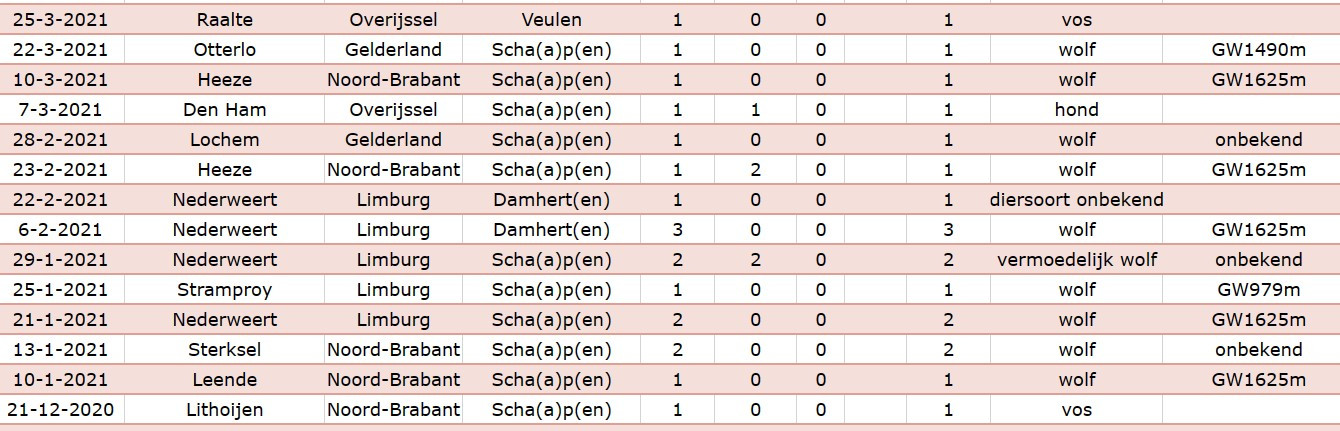Click the Leende location cell
This screenshot has width=1340, height=431.
224,379
